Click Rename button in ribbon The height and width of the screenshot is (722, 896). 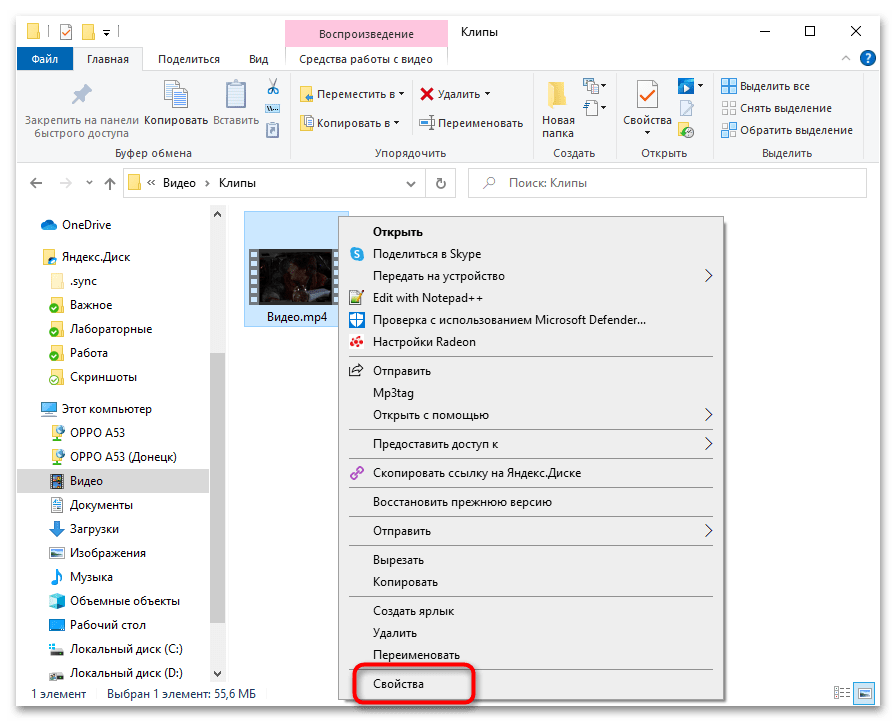tap(471, 123)
